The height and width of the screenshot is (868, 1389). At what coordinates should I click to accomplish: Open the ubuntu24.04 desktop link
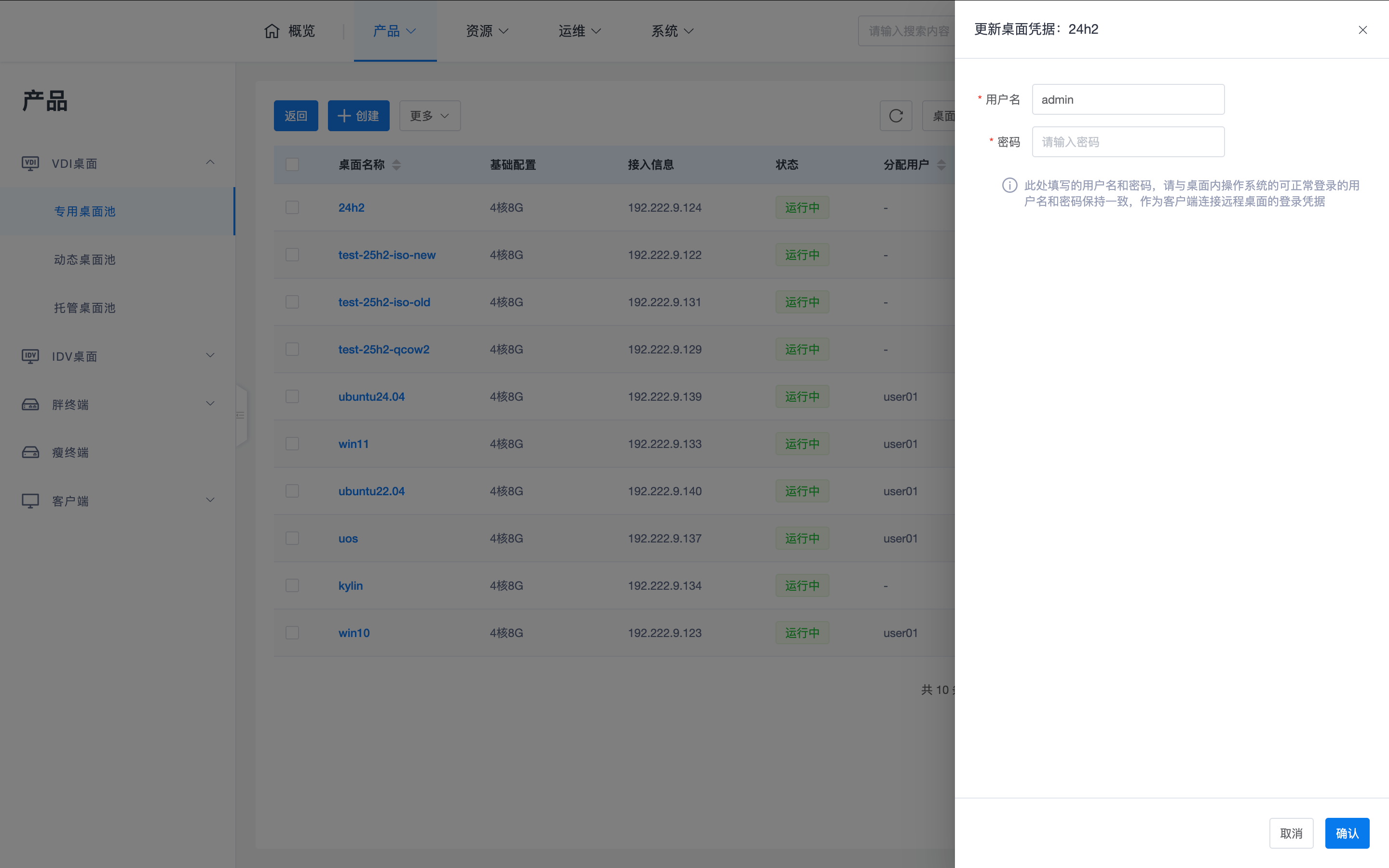tap(371, 397)
